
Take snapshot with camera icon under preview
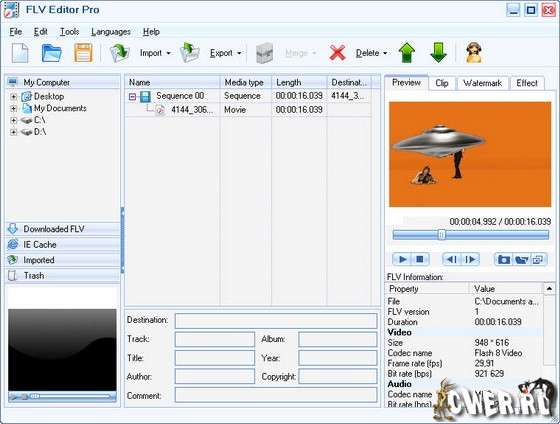click(x=504, y=259)
